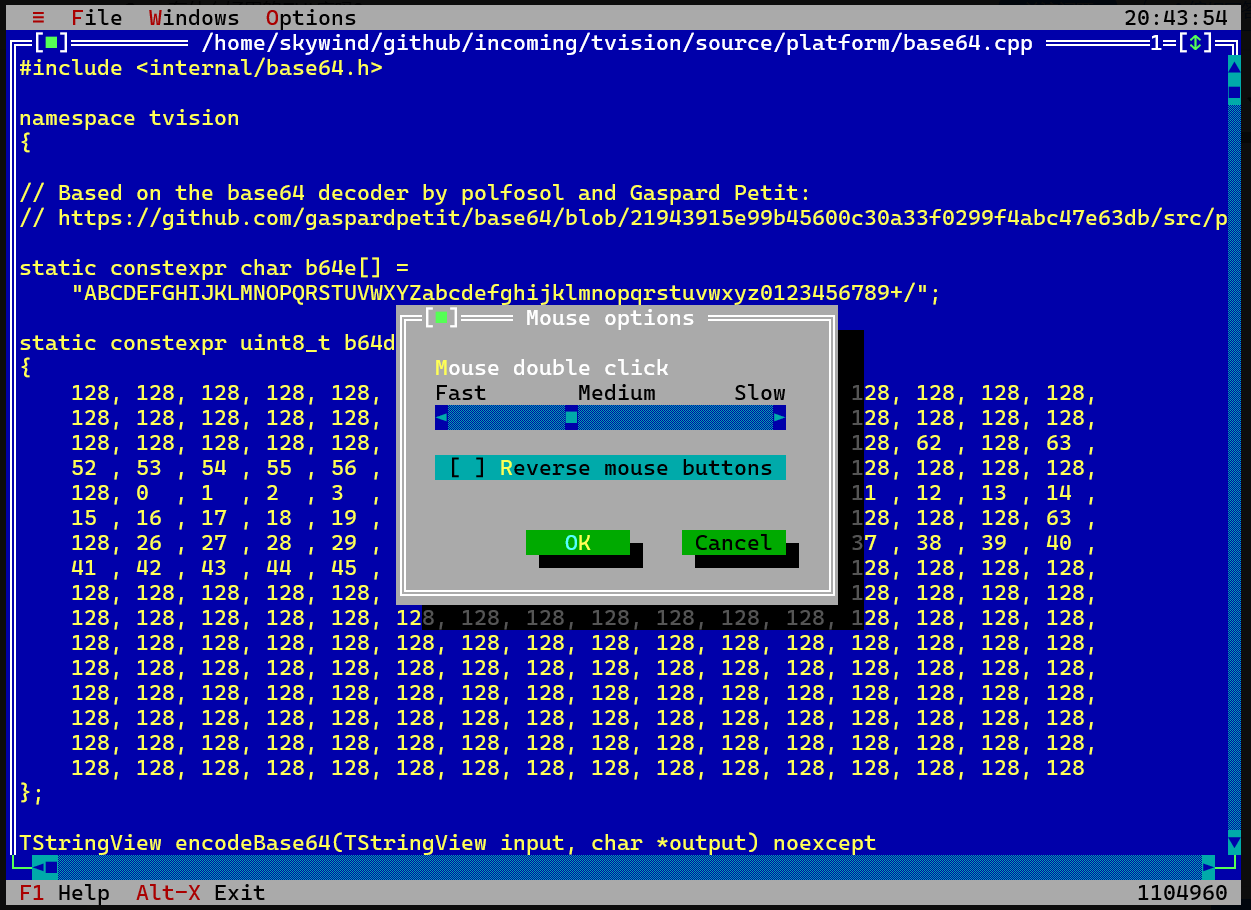Enable Reverse mouse buttons checkbox
This screenshot has height=910, width=1251.
(x=467, y=468)
